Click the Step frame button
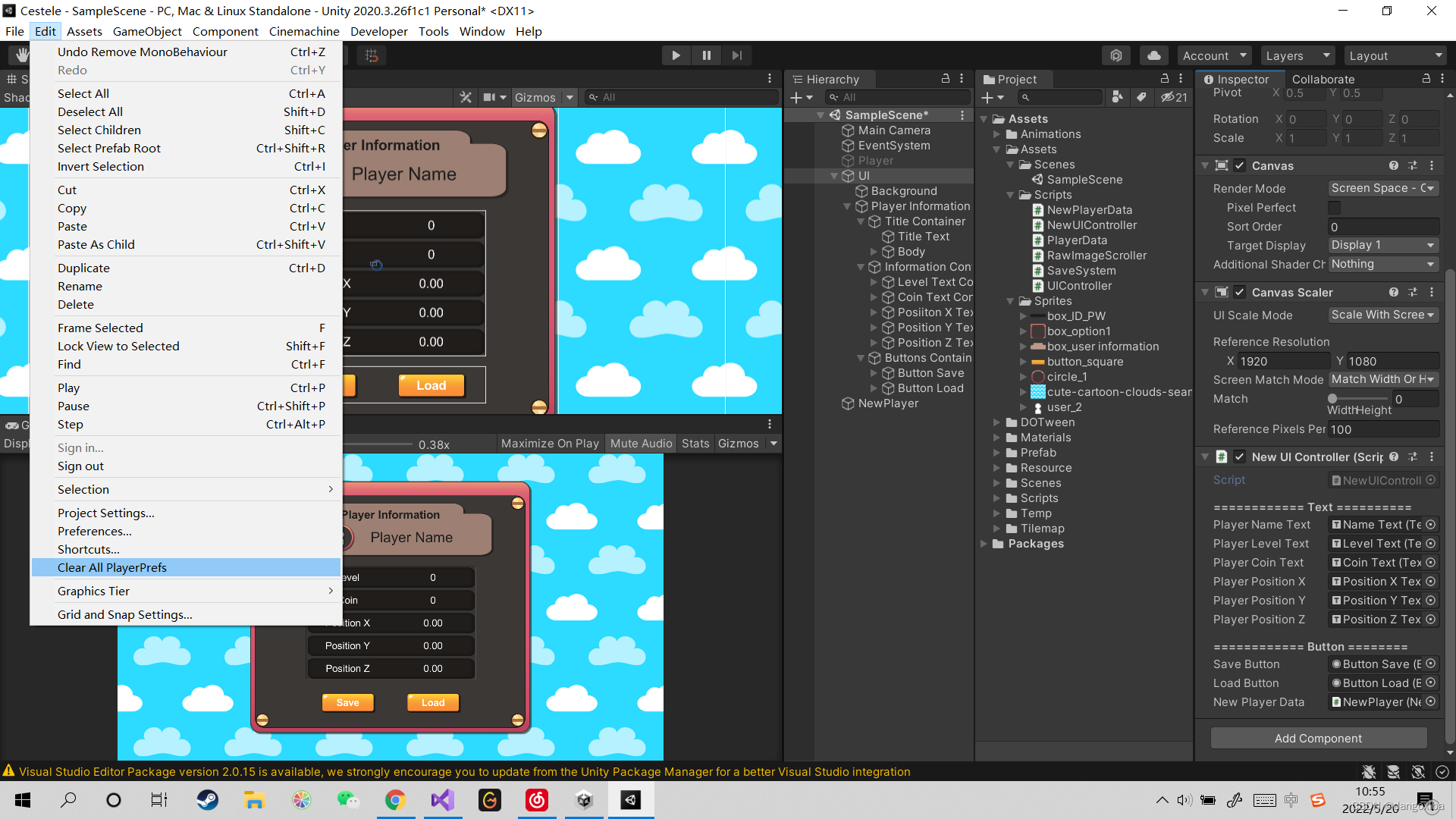This screenshot has width=1456, height=819. [x=736, y=55]
